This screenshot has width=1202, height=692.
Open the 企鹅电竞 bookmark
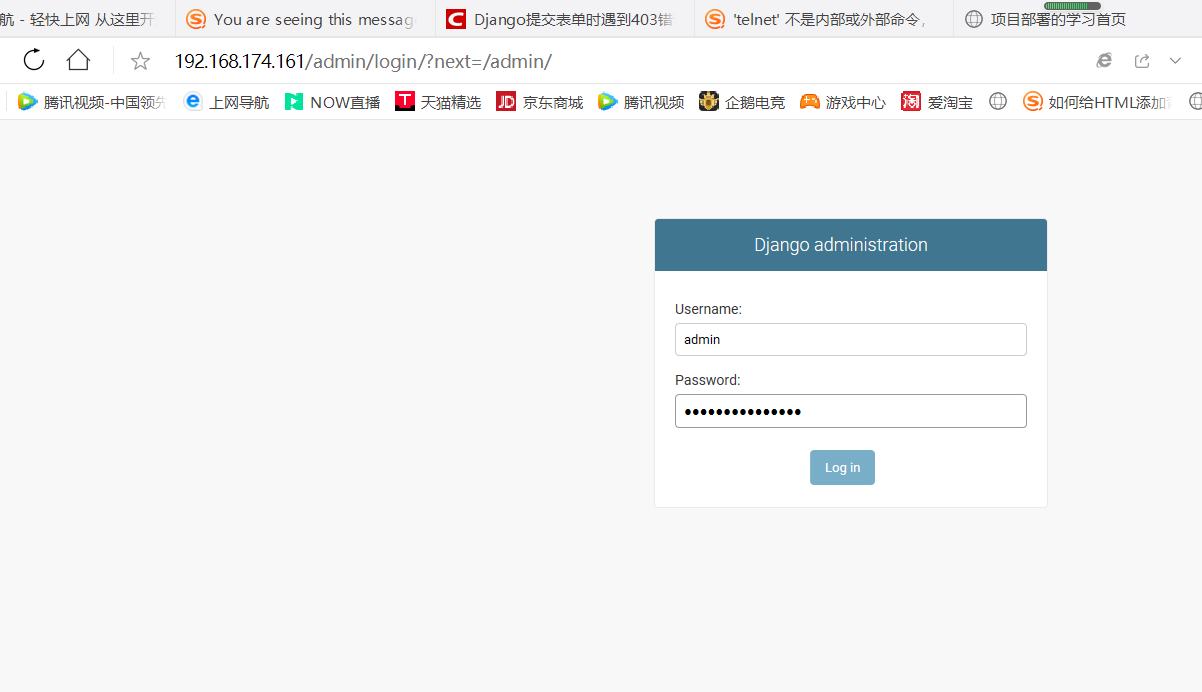point(743,101)
